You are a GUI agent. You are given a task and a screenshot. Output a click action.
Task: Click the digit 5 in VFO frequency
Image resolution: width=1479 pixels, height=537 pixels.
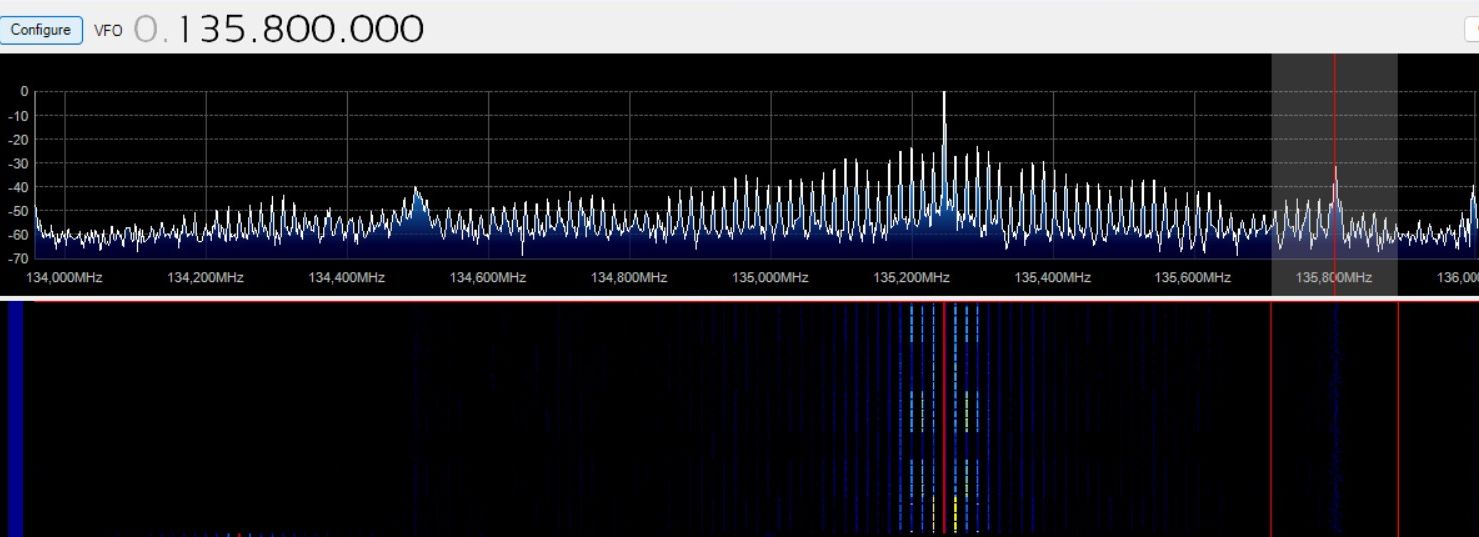tap(236, 29)
